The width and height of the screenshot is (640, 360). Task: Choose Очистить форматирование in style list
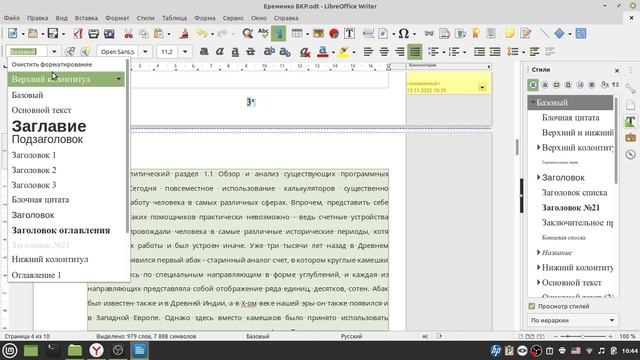pos(52,64)
